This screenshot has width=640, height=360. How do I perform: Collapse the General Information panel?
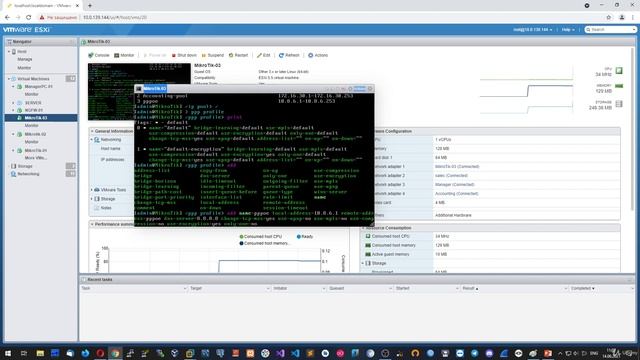click(x=92, y=131)
